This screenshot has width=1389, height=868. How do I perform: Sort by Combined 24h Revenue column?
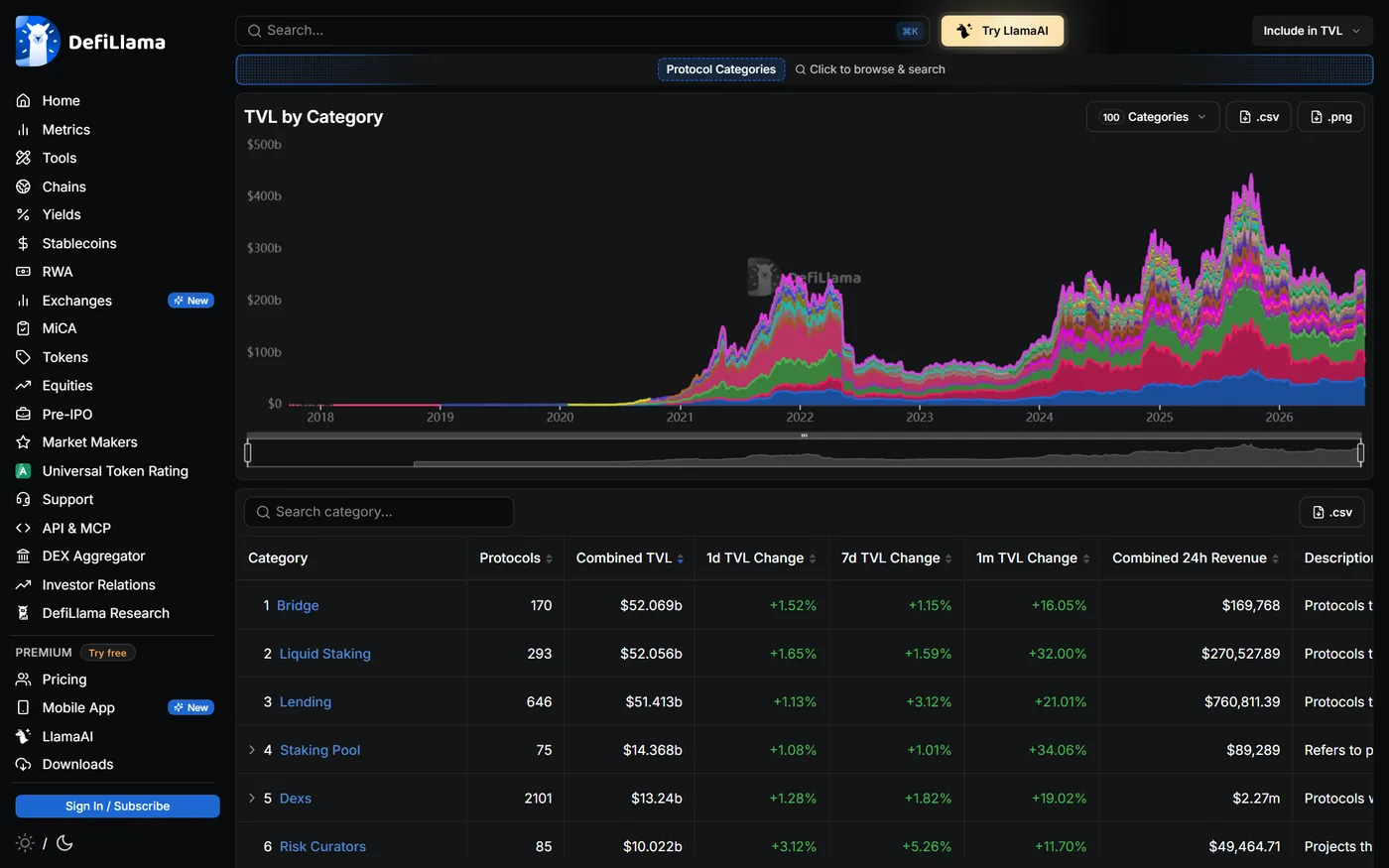[1196, 558]
